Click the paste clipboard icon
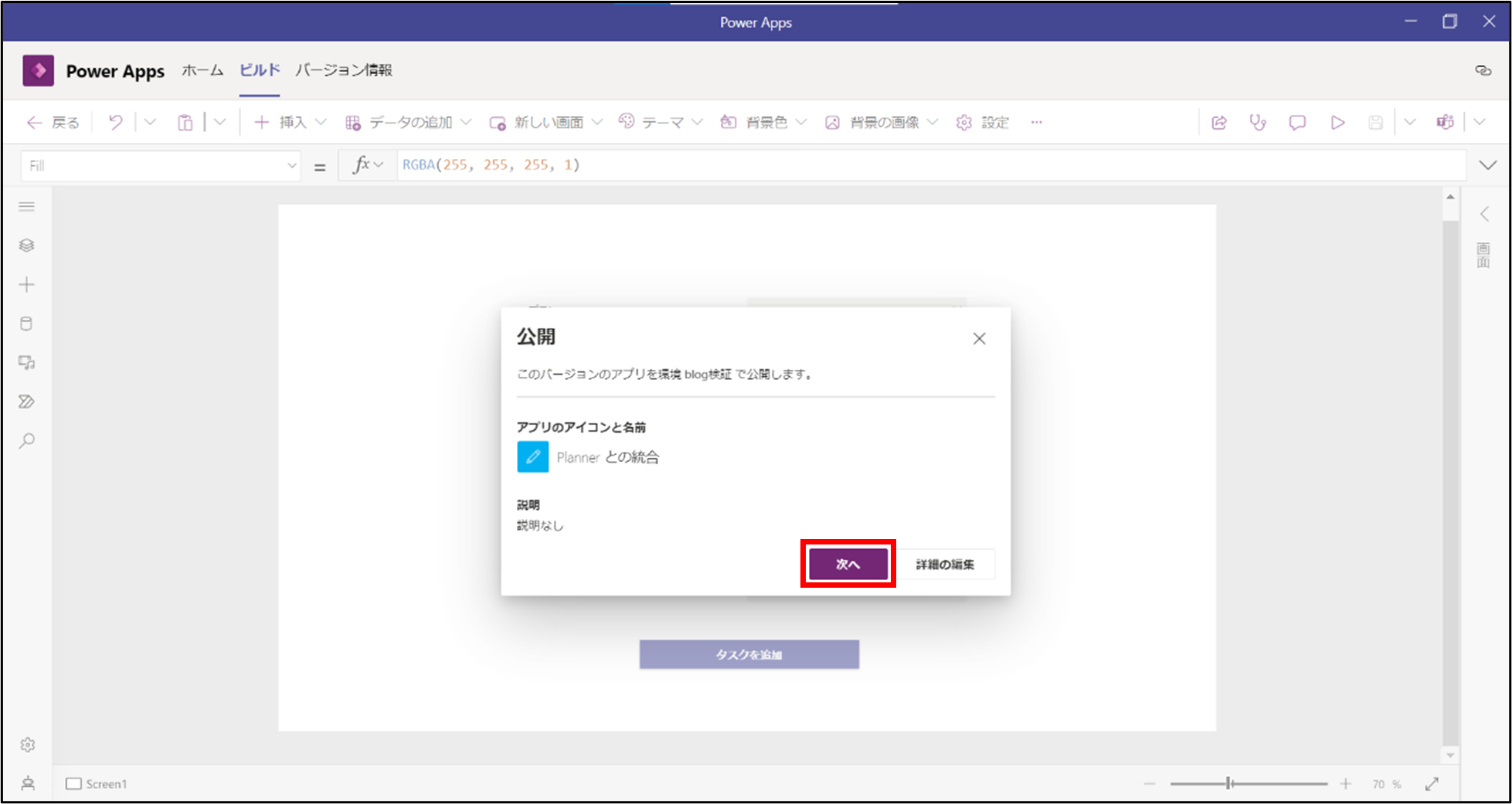Screen dimensions: 1512x804 pos(185,122)
